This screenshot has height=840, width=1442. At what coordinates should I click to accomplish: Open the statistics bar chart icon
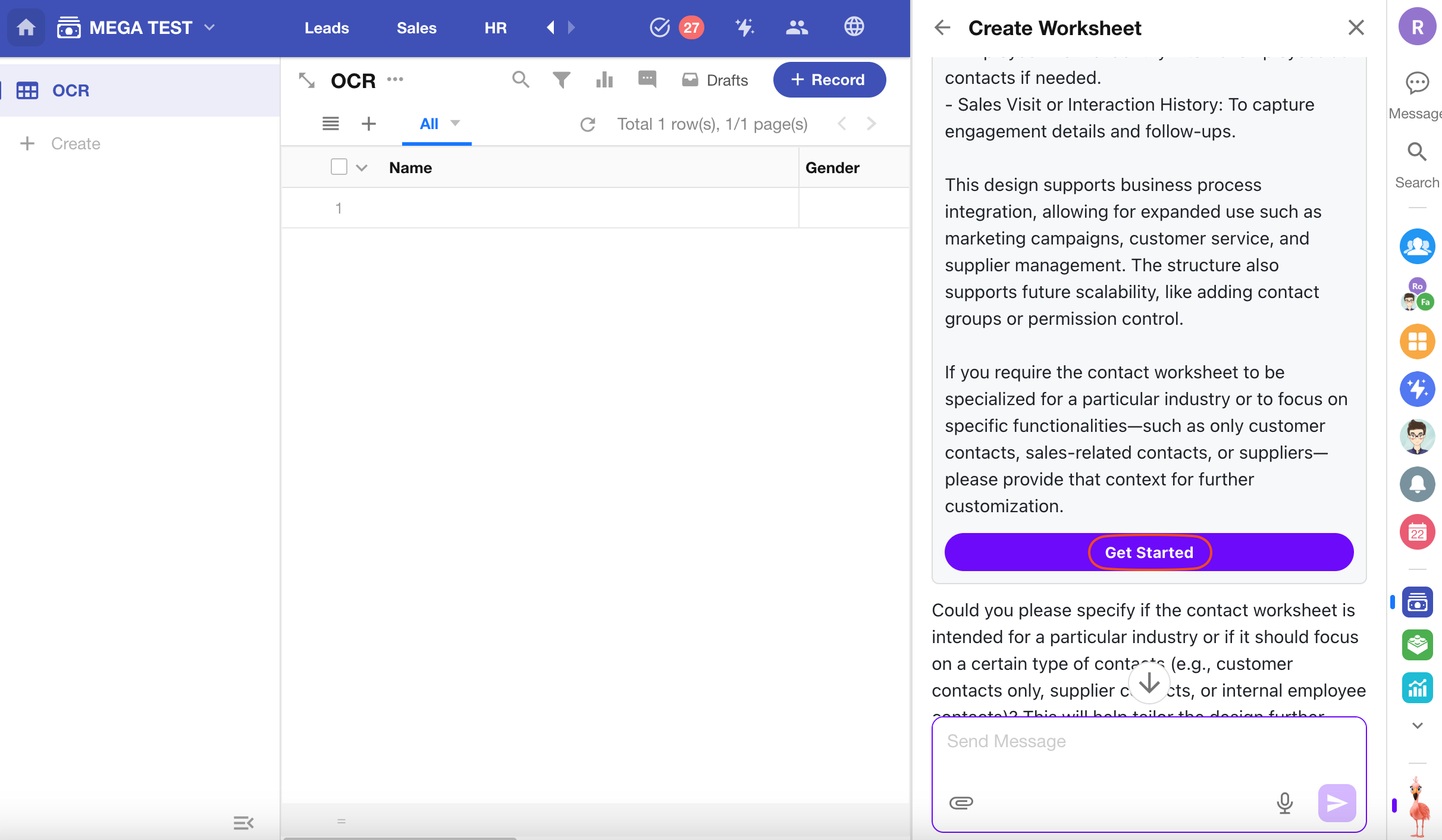[604, 80]
